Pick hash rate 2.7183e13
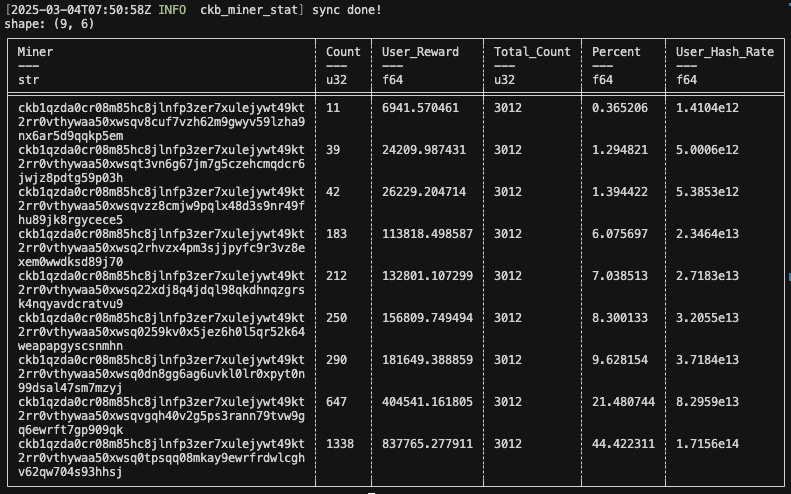The width and height of the screenshot is (791, 494). pyautogui.click(x=707, y=276)
